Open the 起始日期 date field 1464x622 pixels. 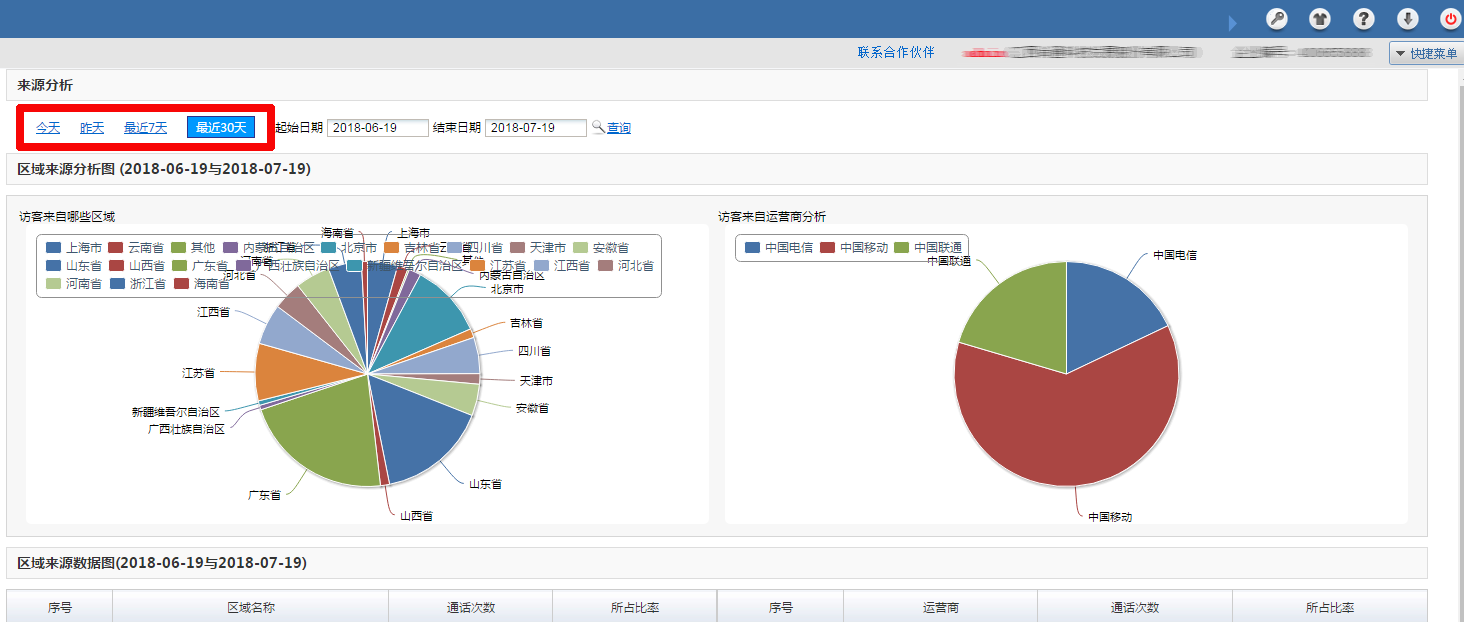point(378,127)
